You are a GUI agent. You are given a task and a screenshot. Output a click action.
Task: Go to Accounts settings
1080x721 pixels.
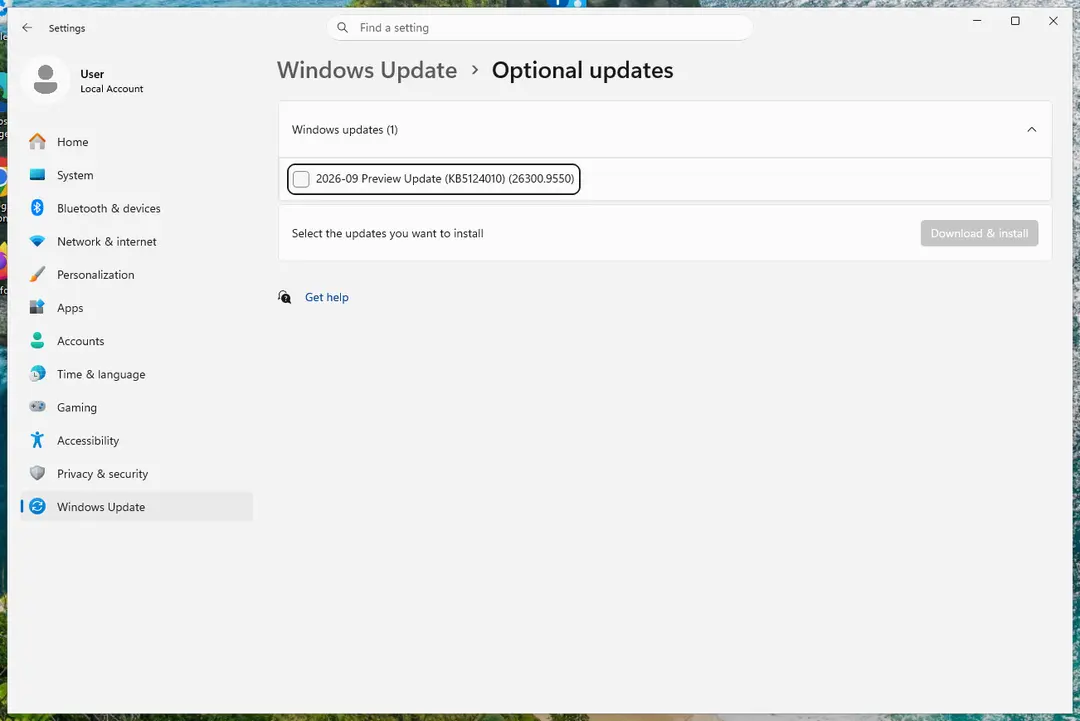pos(137,340)
